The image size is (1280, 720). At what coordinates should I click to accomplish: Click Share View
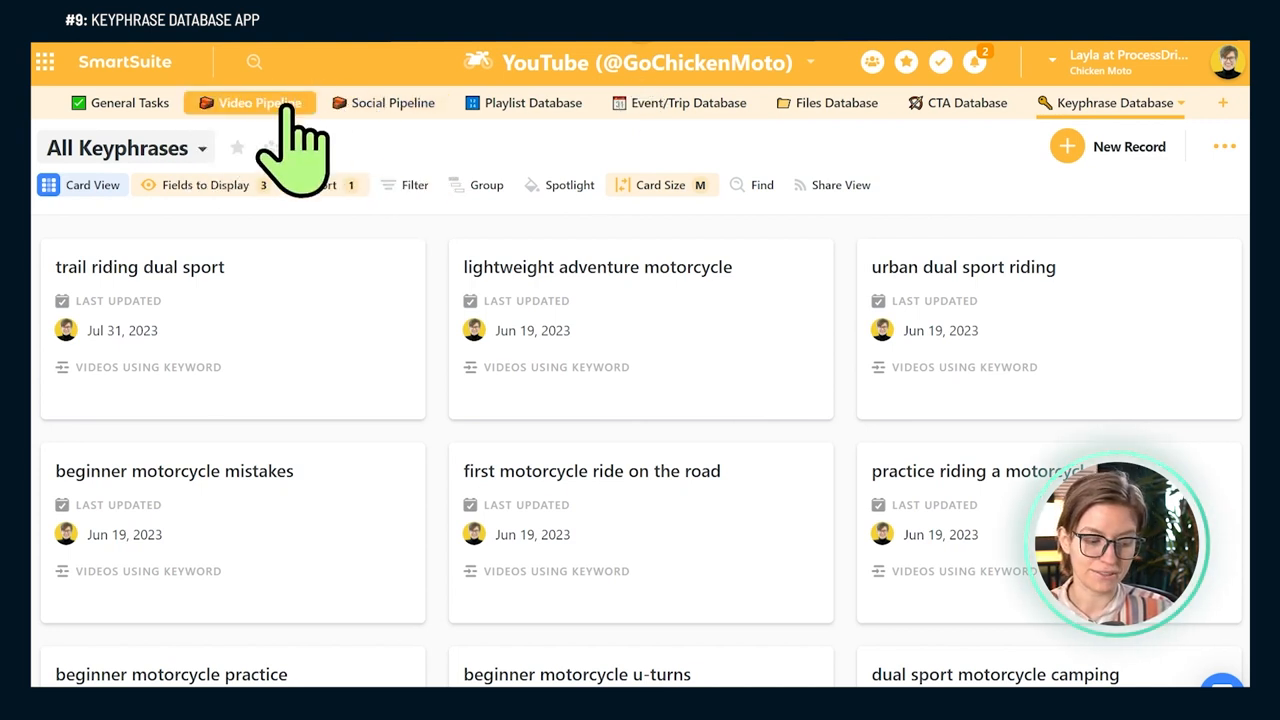pos(831,185)
